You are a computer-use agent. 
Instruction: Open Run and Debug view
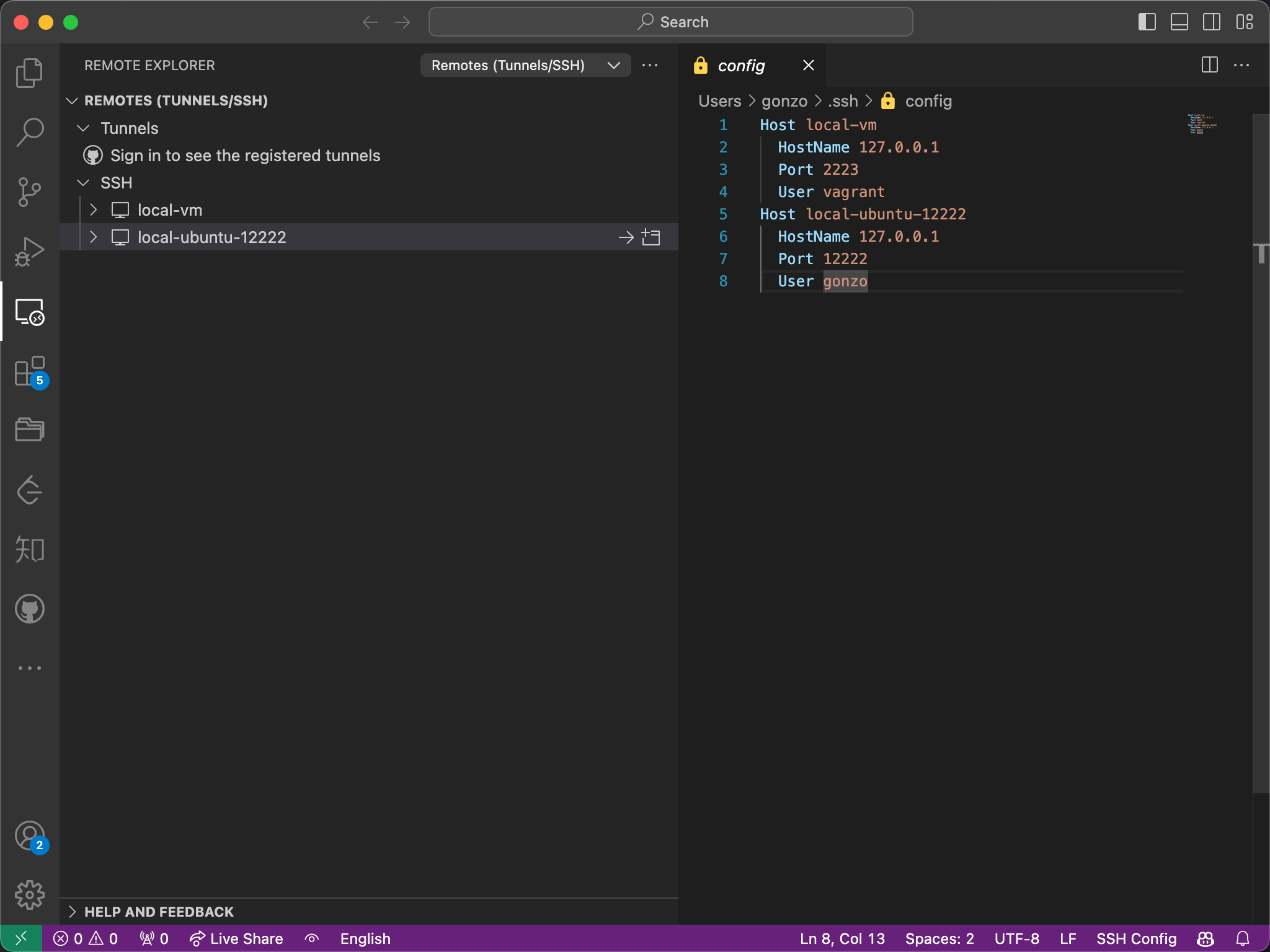point(29,251)
